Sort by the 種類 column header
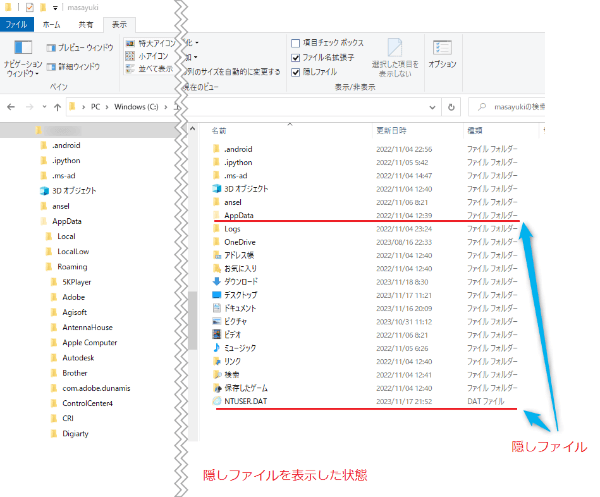This screenshot has height=497, width=600. (x=475, y=130)
